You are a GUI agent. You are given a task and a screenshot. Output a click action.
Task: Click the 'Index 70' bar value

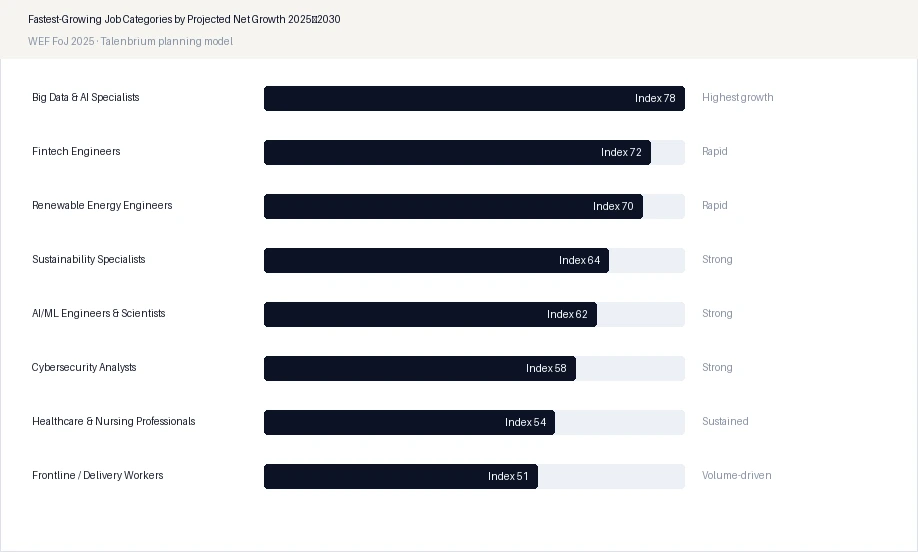(x=613, y=206)
